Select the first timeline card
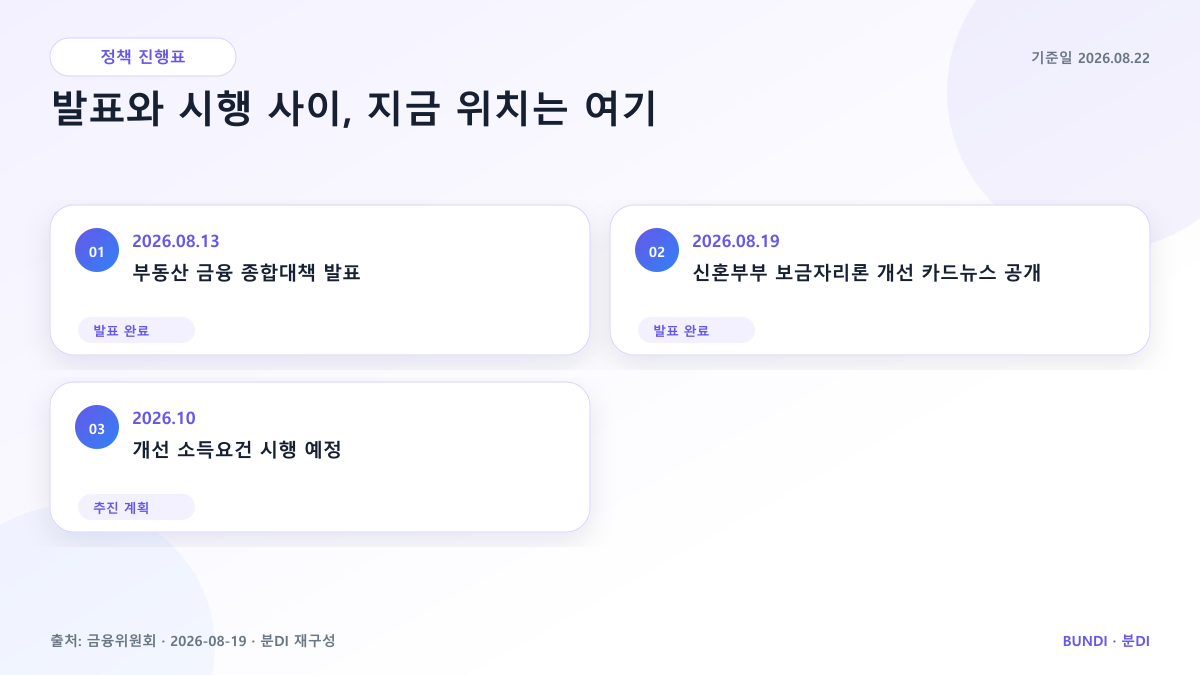This screenshot has width=1200, height=675. pos(320,280)
